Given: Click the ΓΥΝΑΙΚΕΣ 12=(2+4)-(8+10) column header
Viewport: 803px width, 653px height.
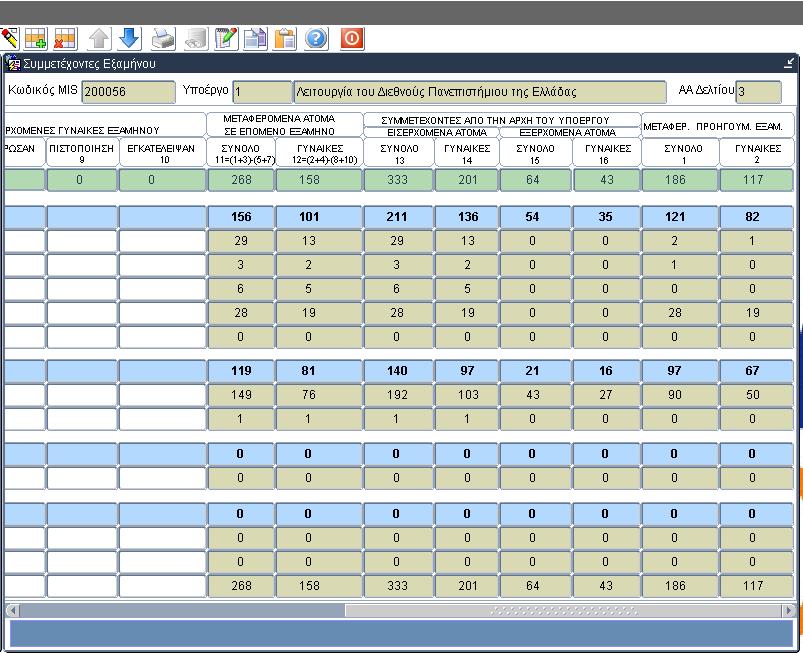Looking at the screenshot, I should pos(320,153).
